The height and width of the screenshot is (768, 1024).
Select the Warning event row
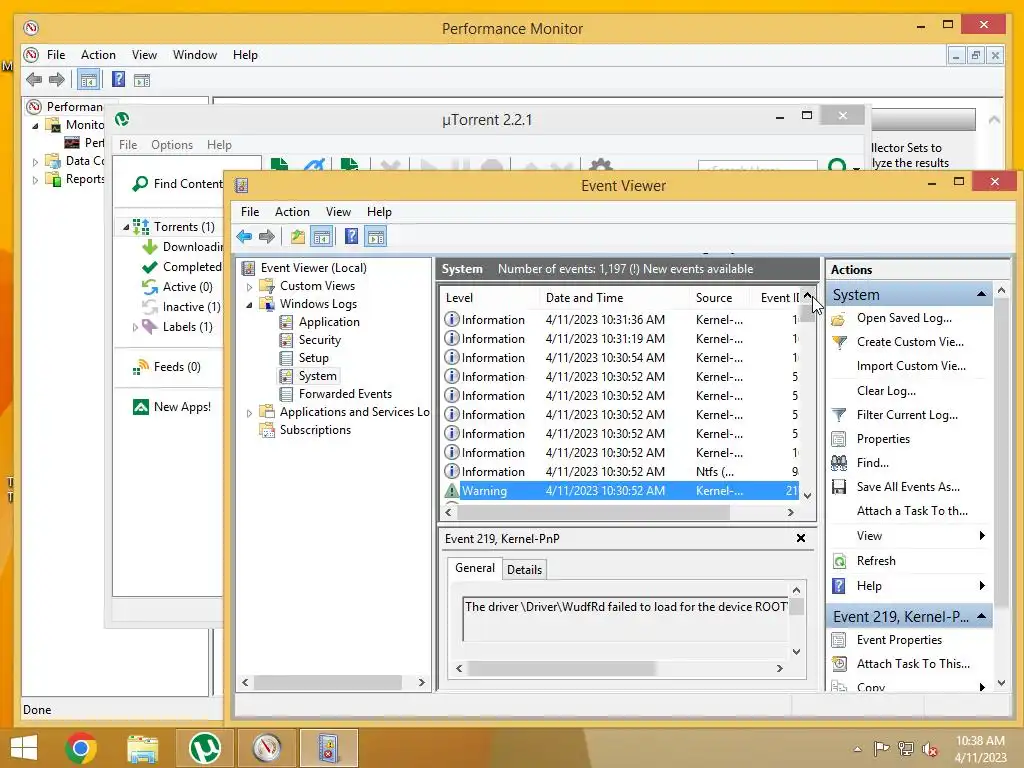click(620, 491)
